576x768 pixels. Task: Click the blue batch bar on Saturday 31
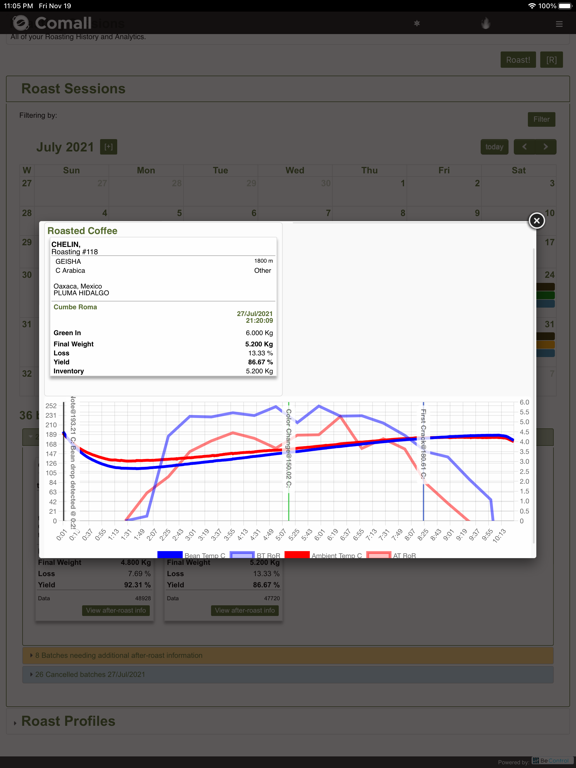[x=546, y=353]
